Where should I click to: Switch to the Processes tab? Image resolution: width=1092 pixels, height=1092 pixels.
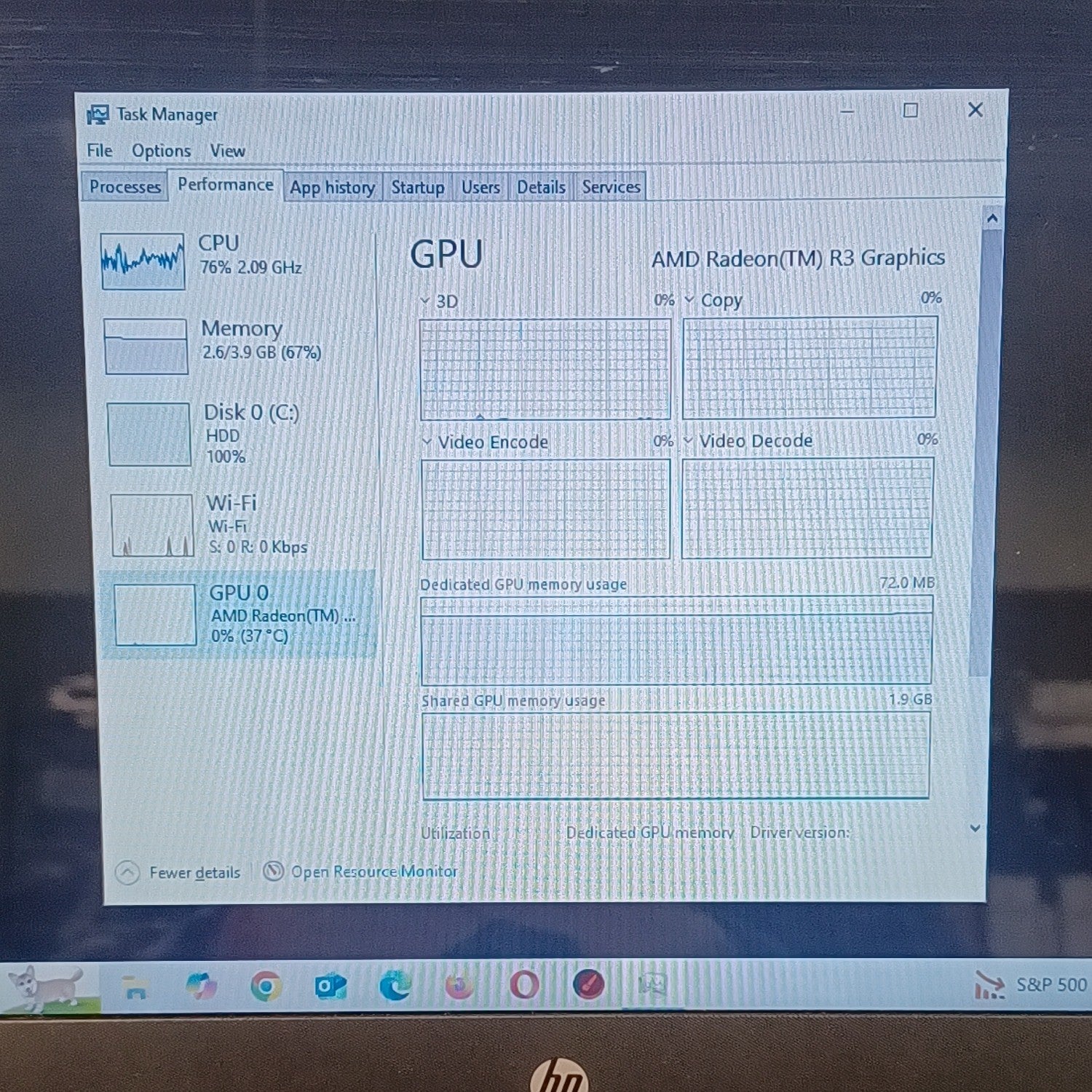(124, 186)
